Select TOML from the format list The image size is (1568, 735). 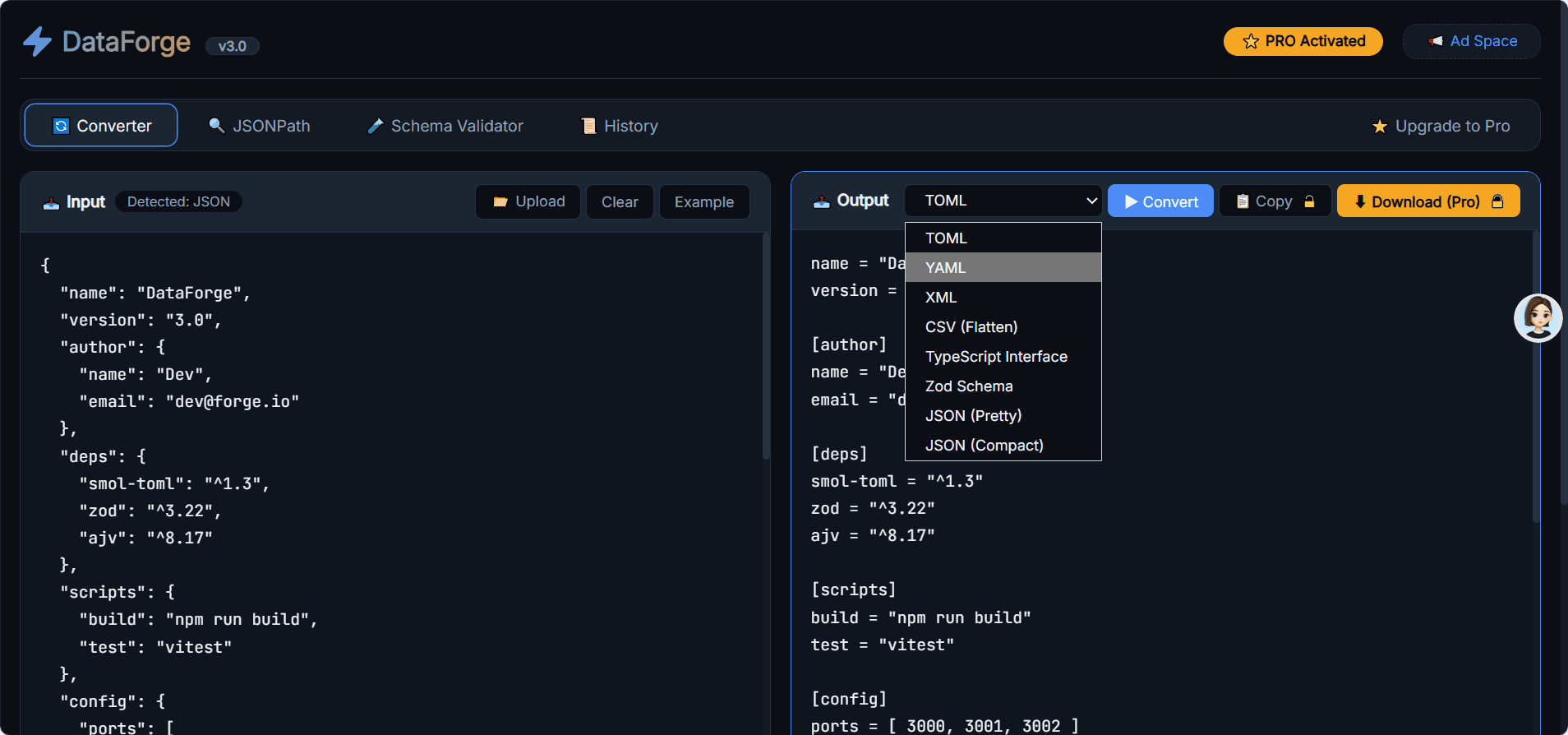(x=1003, y=238)
